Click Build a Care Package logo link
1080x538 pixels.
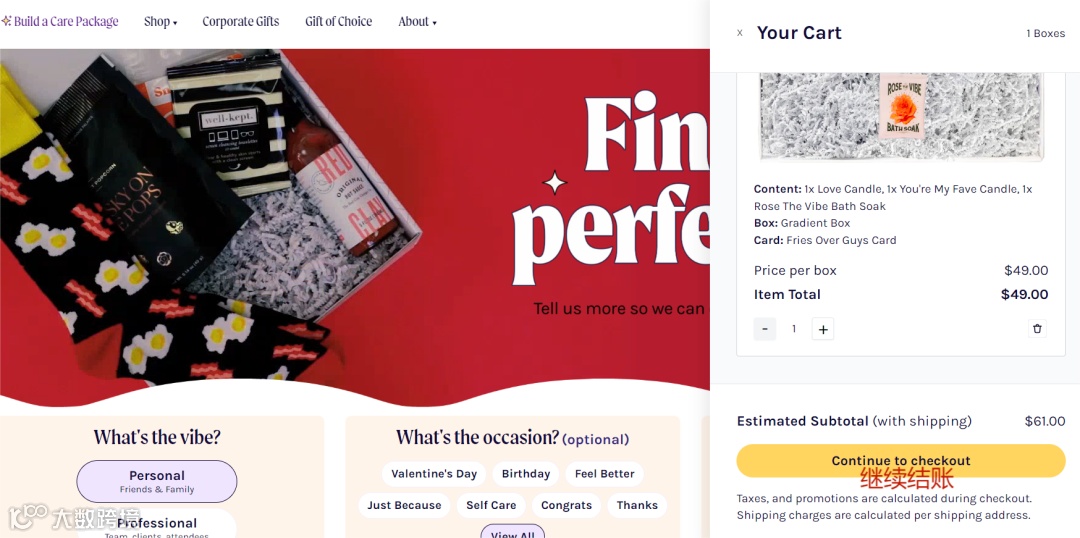[61, 22]
